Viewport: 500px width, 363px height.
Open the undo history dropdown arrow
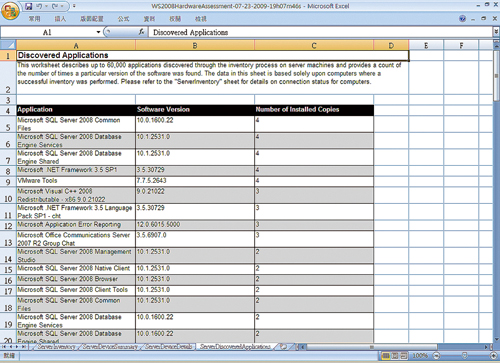pyautogui.click(x=46, y=6)
